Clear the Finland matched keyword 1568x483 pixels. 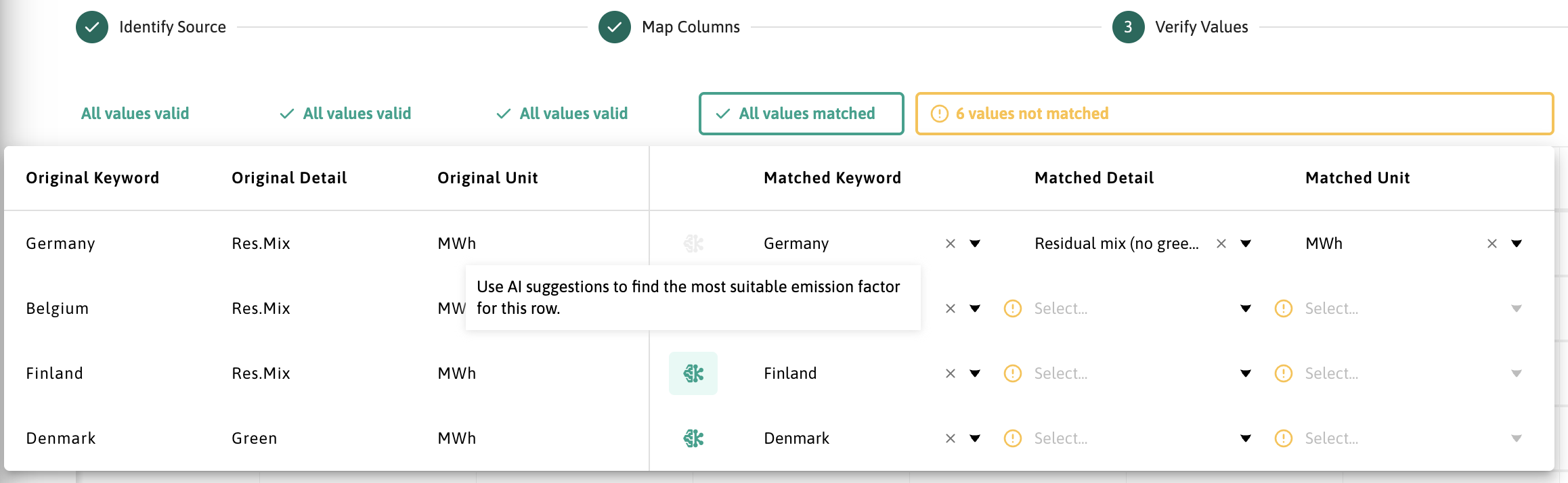(951, 373)
